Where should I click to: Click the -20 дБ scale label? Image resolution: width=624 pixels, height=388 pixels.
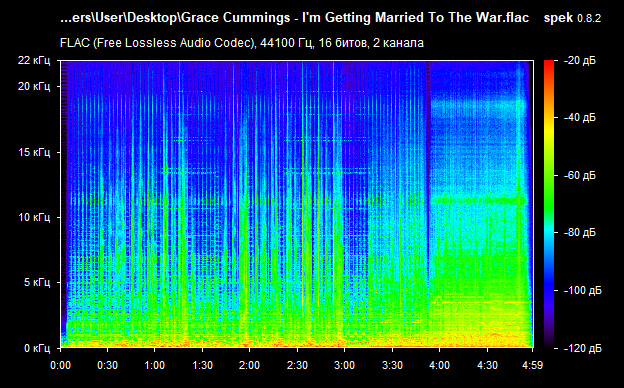[579, 60]
